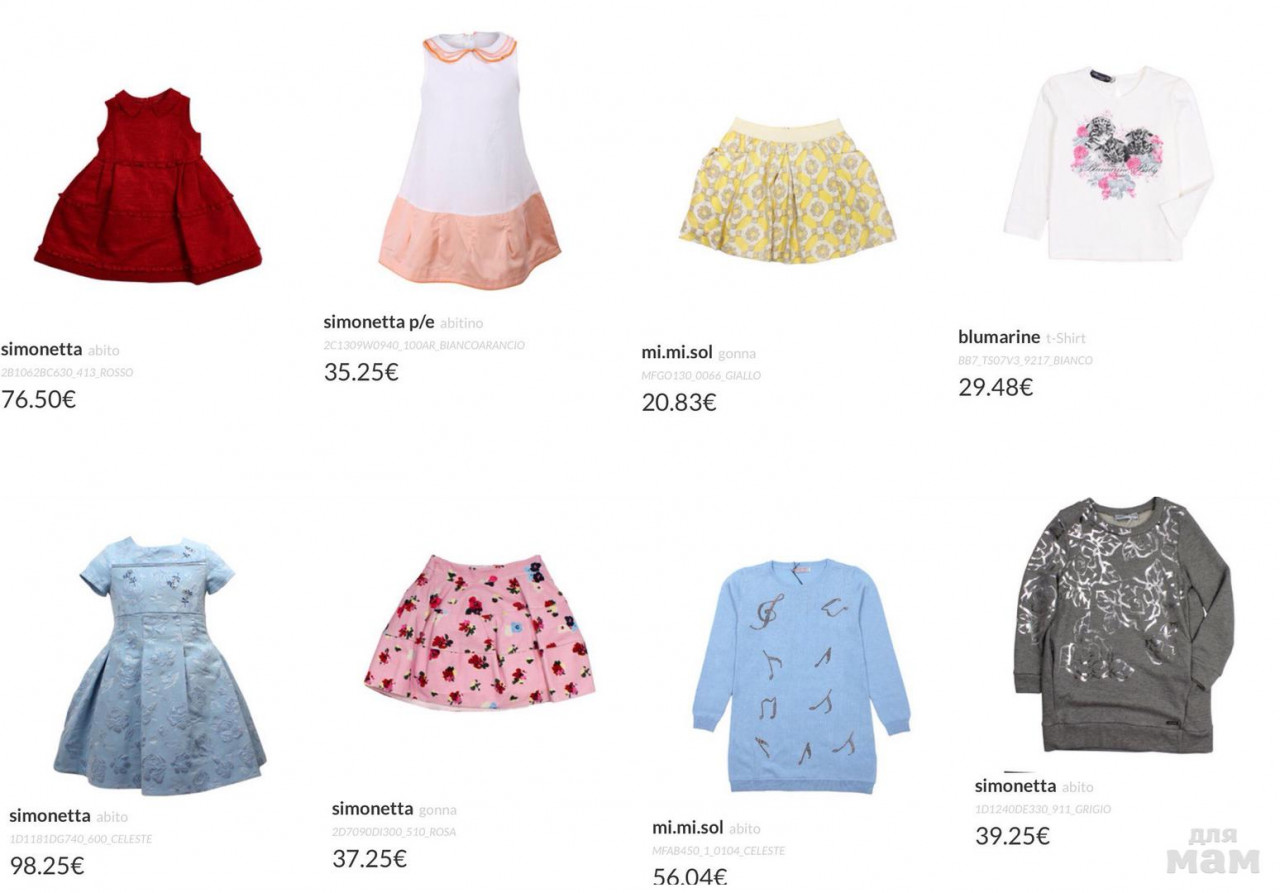Viewport: 1280px width, 893px height.
Task: Click the blumarine brand name link
Action: tap(999, 337)
